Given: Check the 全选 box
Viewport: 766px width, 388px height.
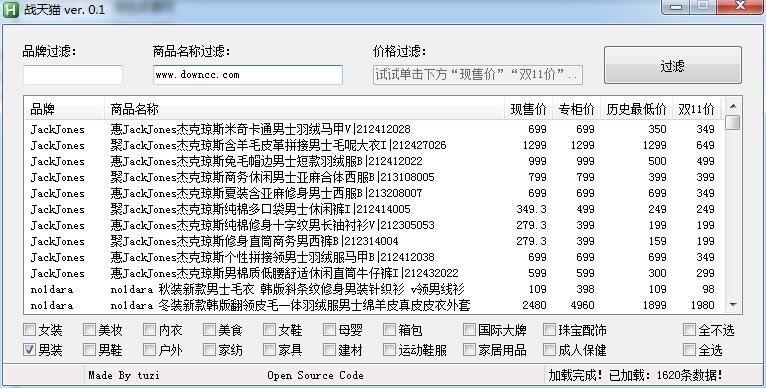Looking at the screenshot, I should 689,349.
